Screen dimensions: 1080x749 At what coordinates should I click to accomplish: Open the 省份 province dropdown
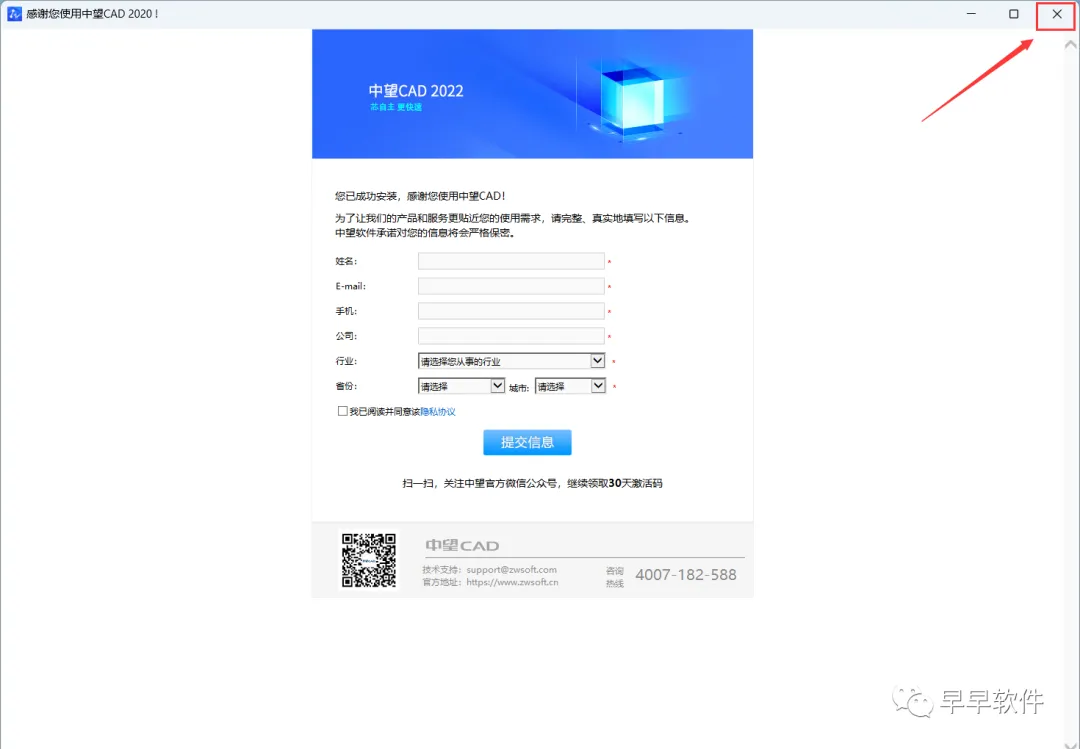tap(461, 386)
